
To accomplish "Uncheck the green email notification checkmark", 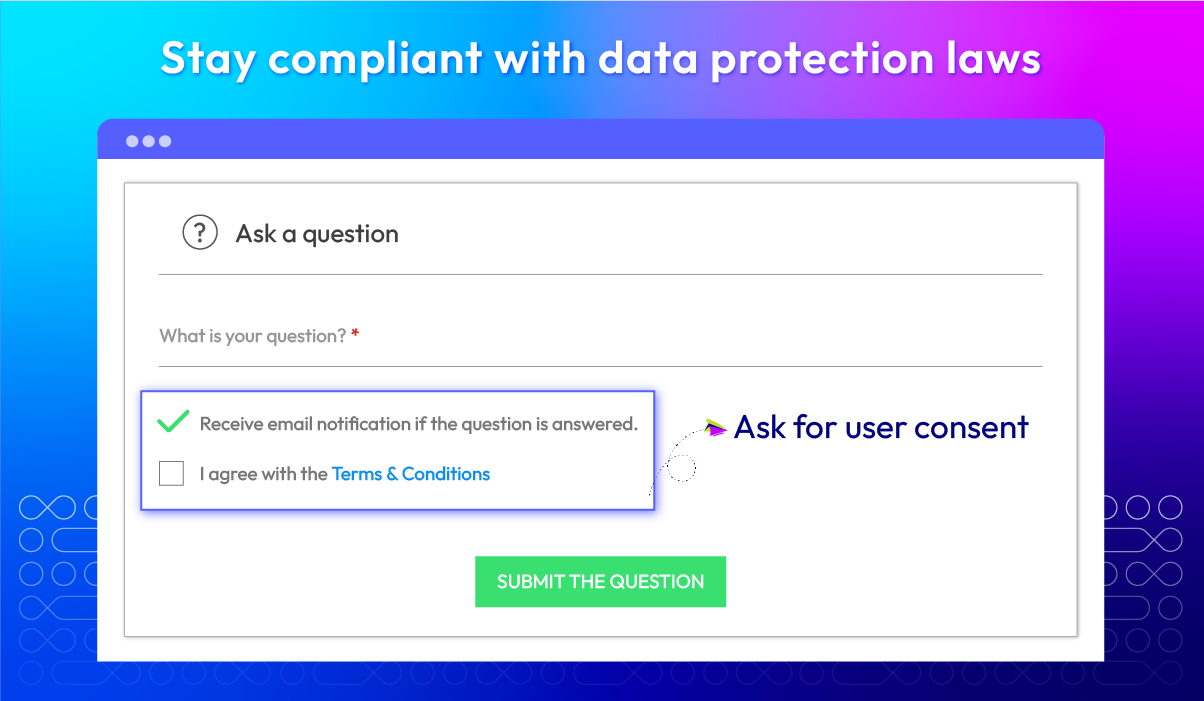I will point(174,421).
